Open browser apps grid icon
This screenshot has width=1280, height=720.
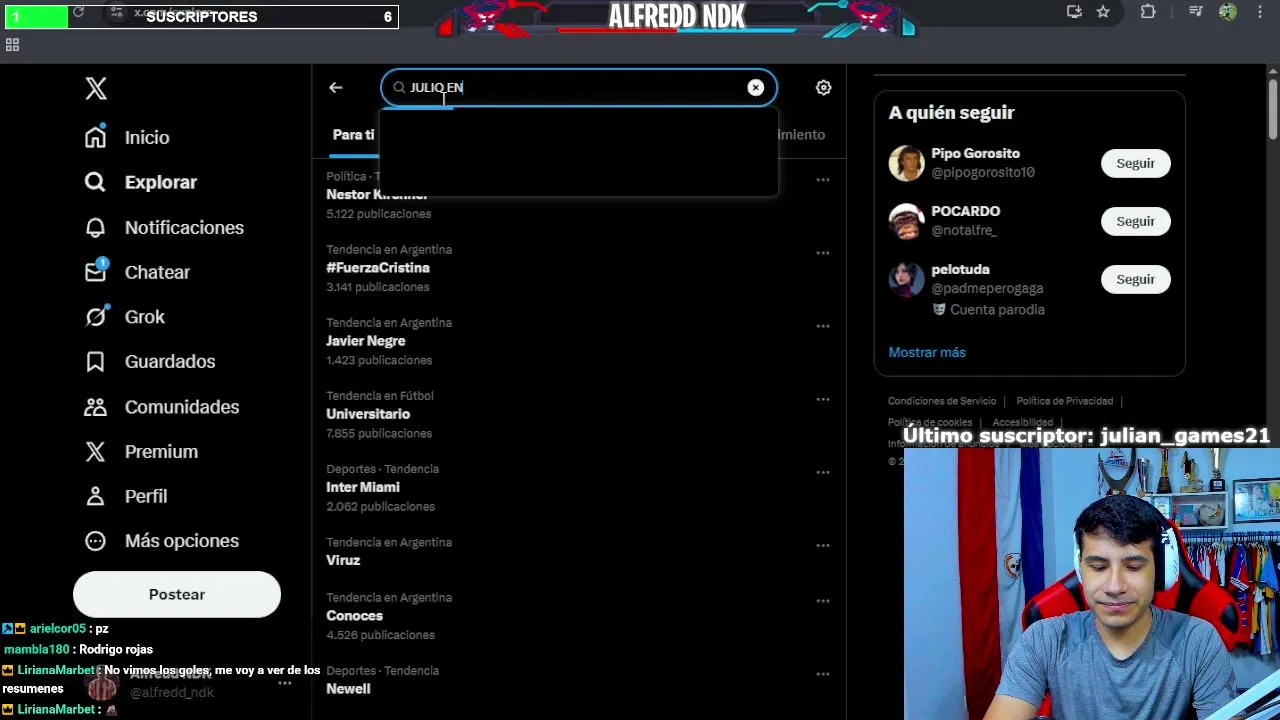click(12, 45)
